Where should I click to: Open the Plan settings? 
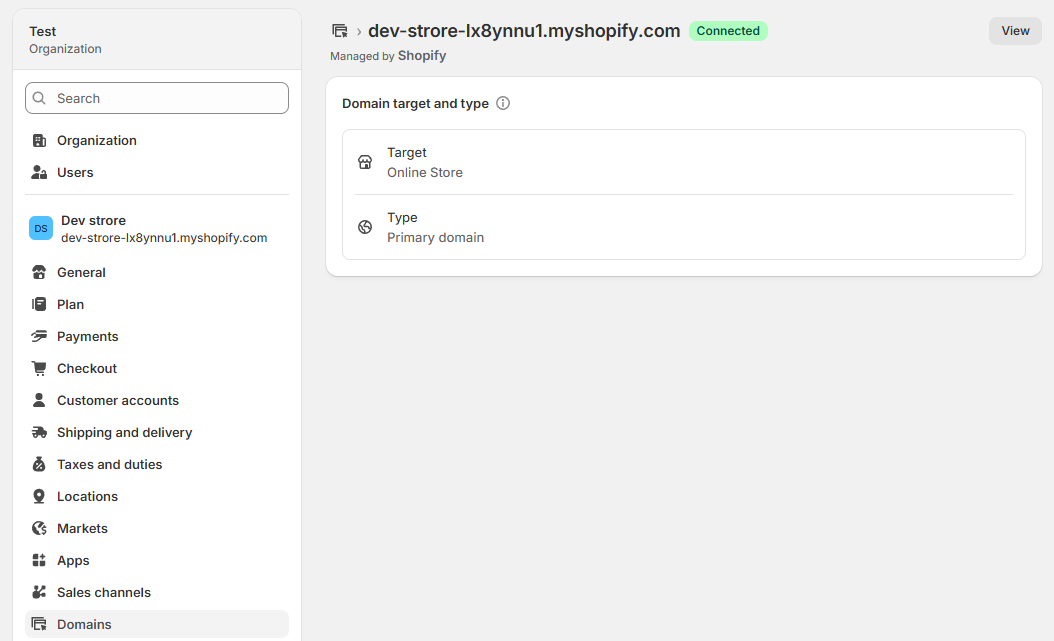157,304
